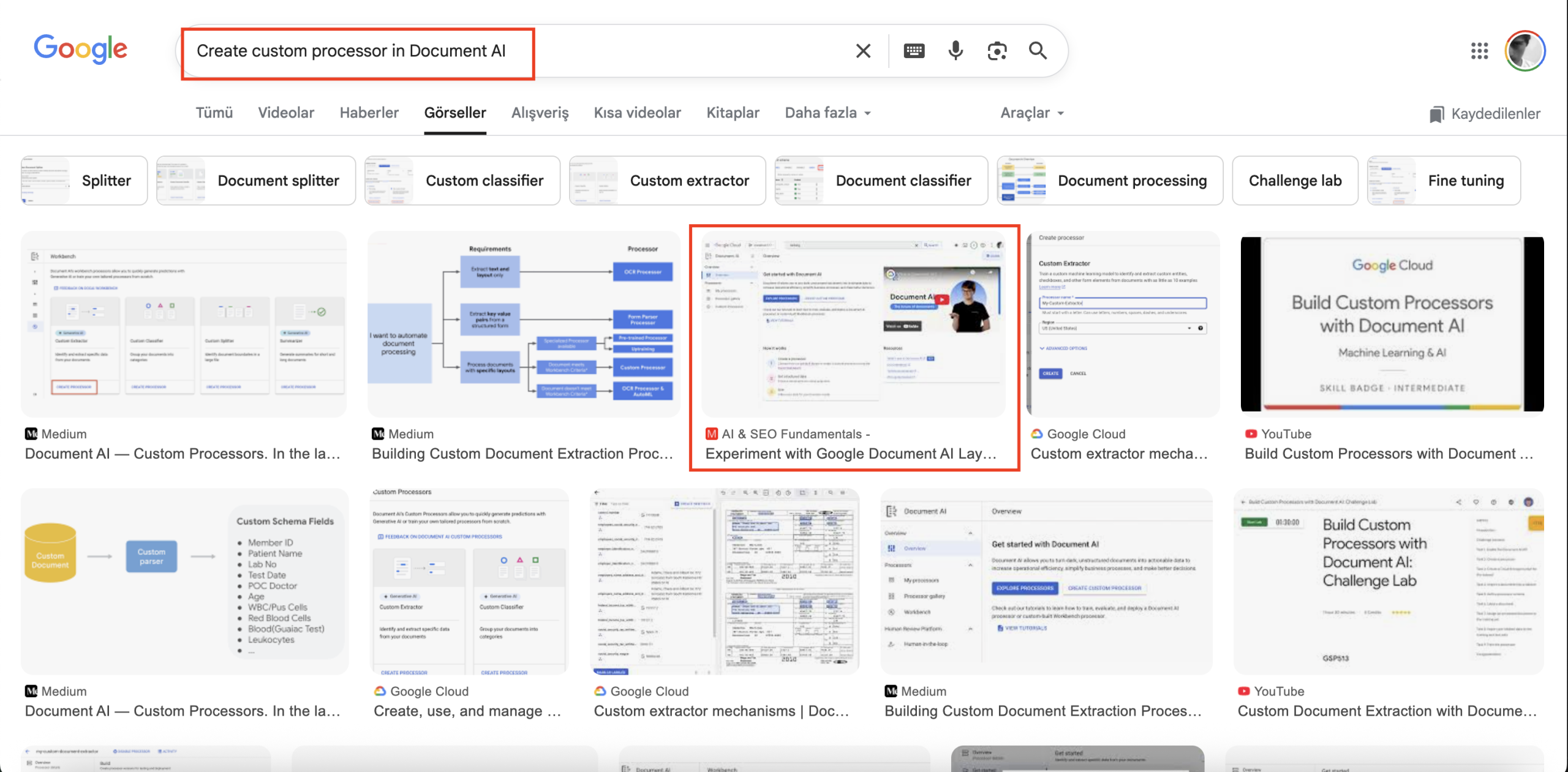The width and height of the screenshot is (1568, 772).
Task: Switch to the Tümü tab
Action: pos(214,113)
